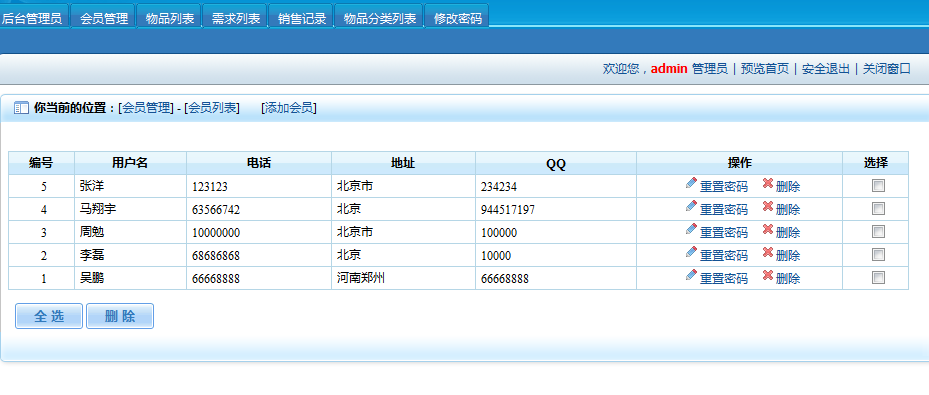Click the username 吴鹏
This screenshot has width=929, height=395.
click(x=92, y=278)
